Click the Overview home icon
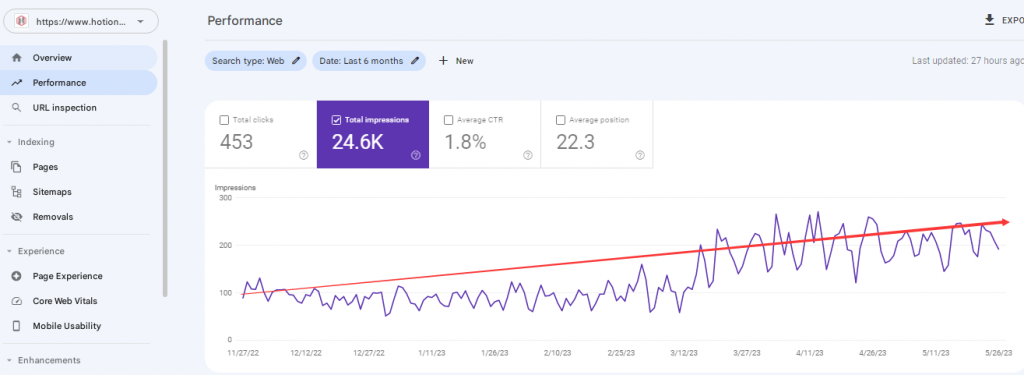 pyautogui.click(x=17, y=57)
